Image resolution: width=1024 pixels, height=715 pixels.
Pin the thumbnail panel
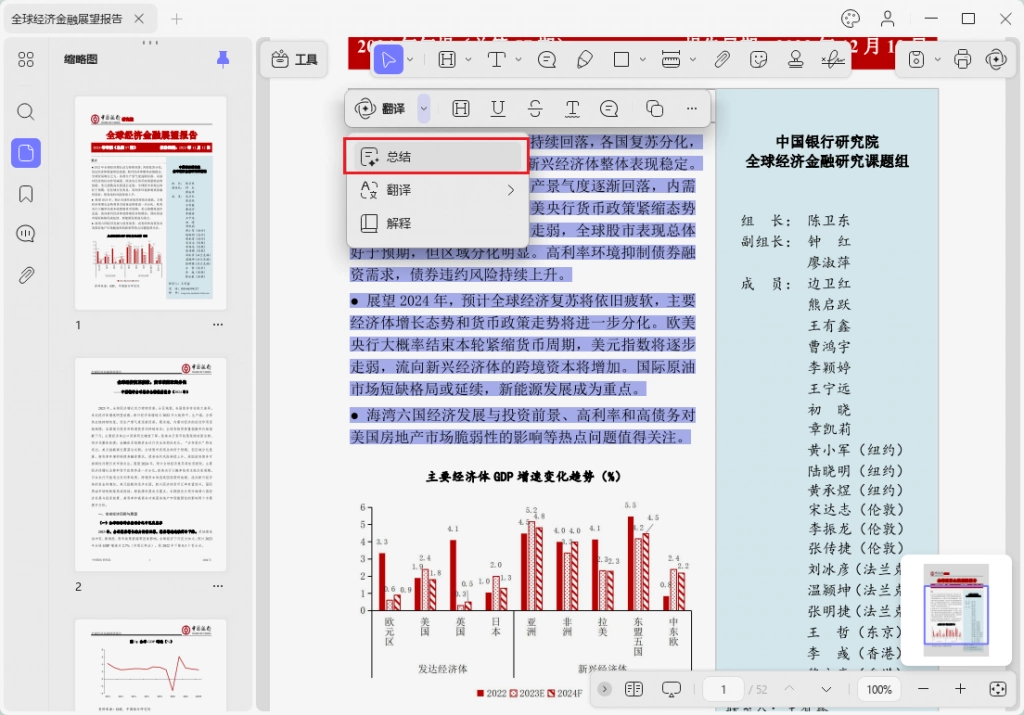223,59
